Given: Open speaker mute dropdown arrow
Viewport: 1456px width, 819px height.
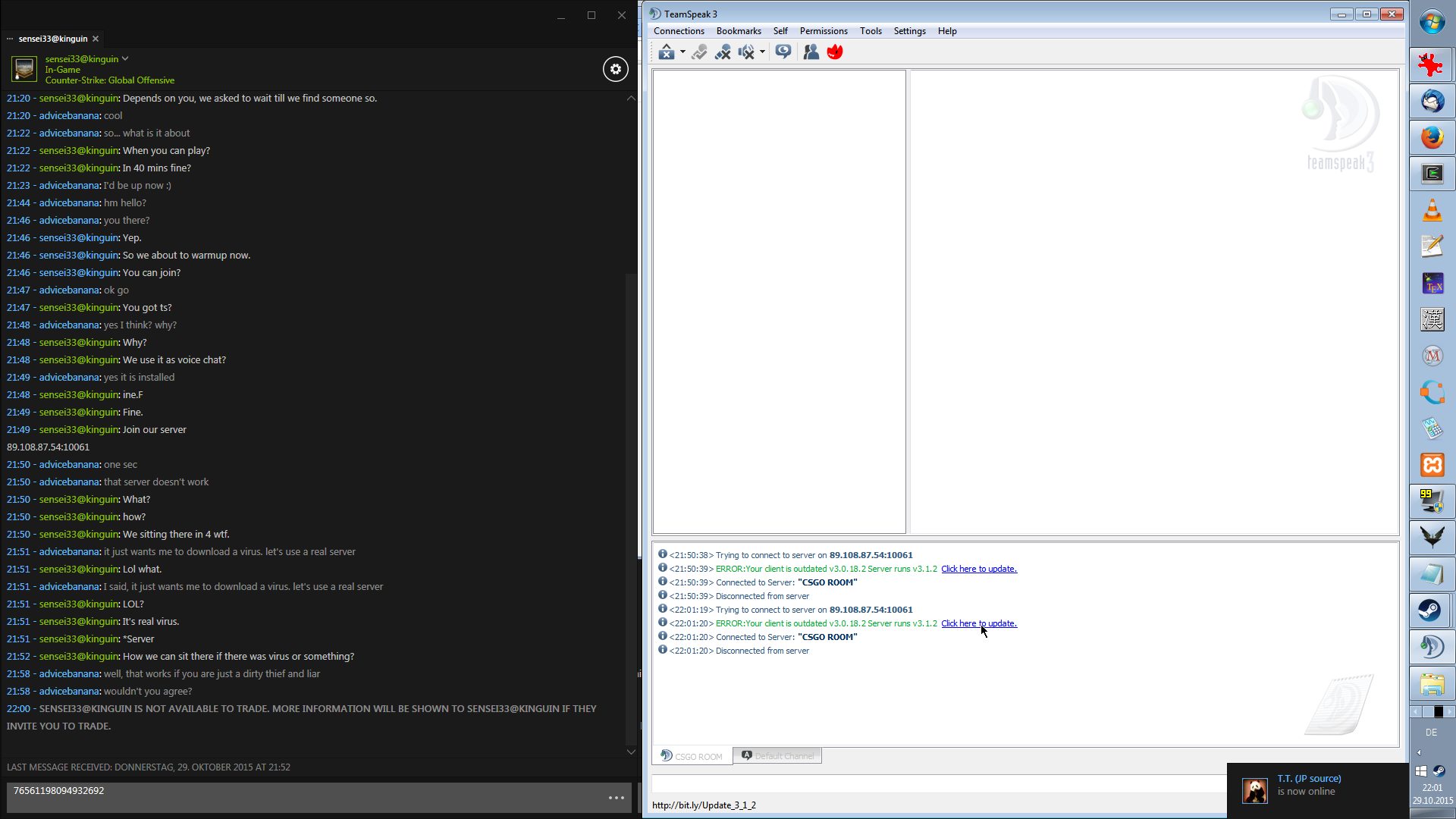Looking at the screenshot, I should 762,52.
